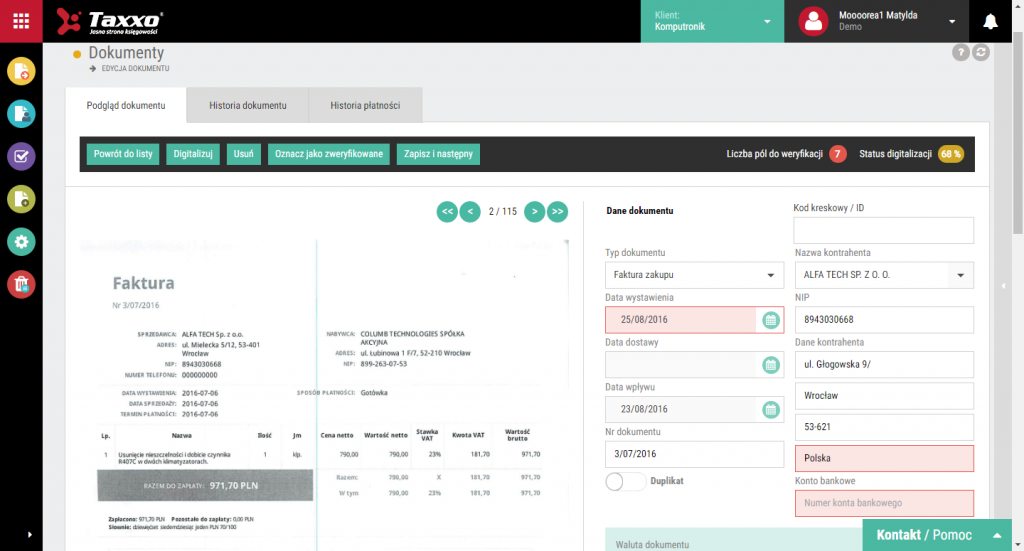Go to next document page
Image resolution: width=1024 pixels, height=551 pixels.
click(x=534, y=212)
